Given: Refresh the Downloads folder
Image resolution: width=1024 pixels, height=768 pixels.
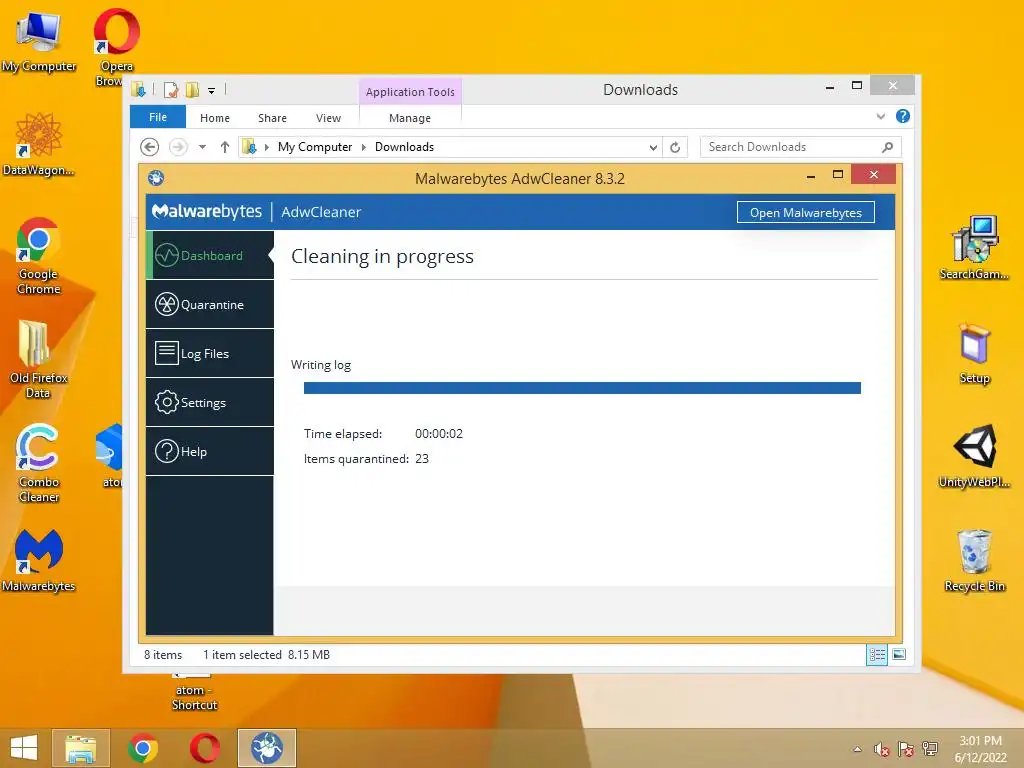Looking at the screenshot, I should click(675, 148).
